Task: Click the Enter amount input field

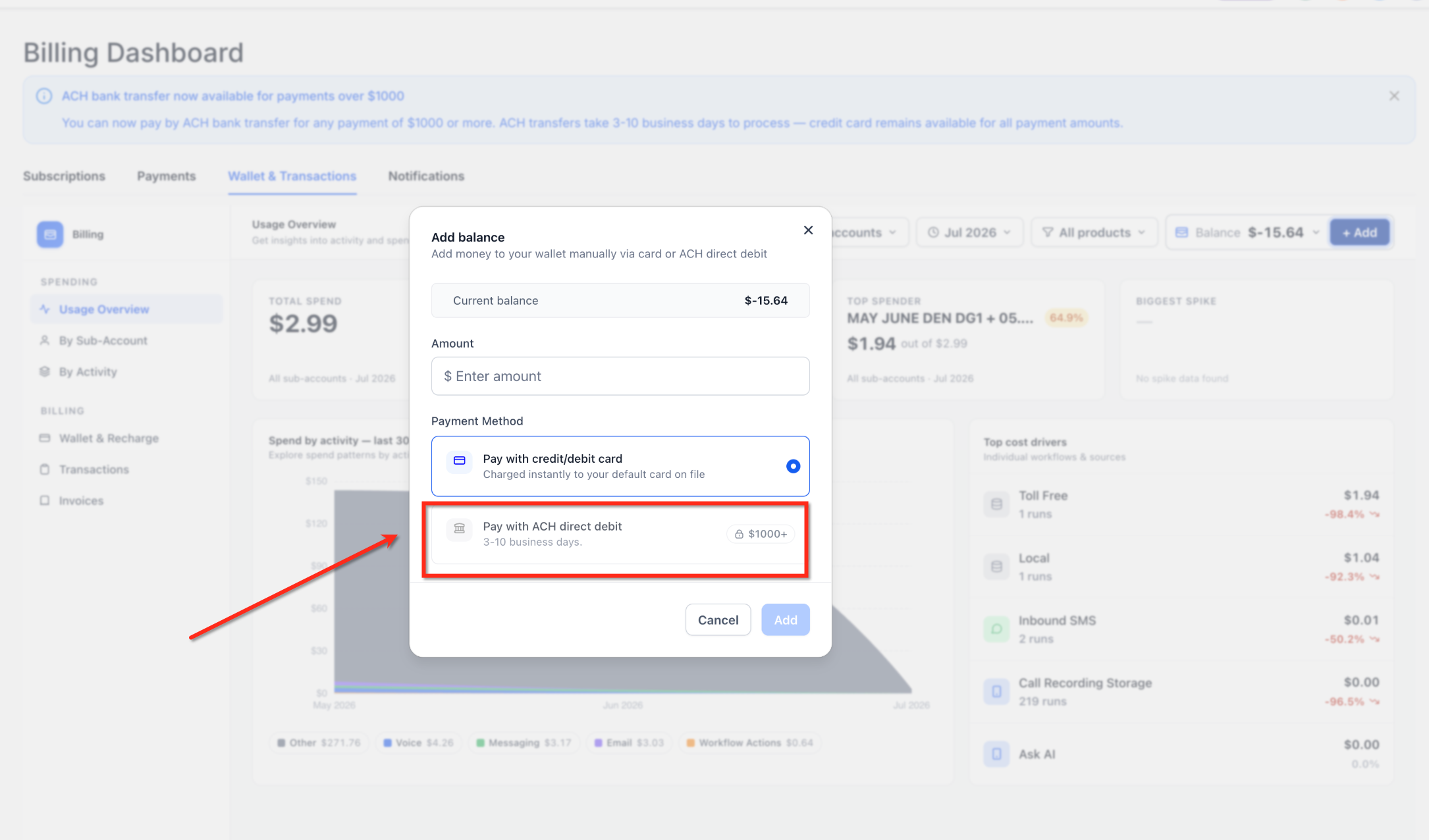Action: click(x=620, y=376)
